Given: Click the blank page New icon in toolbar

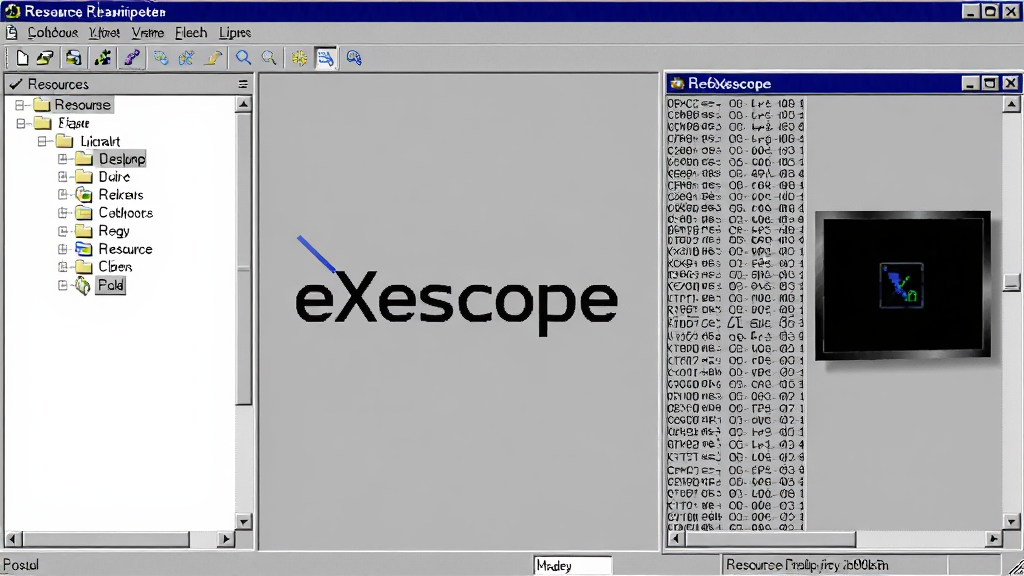Looking at the screenshot, I should coord(22,58).
